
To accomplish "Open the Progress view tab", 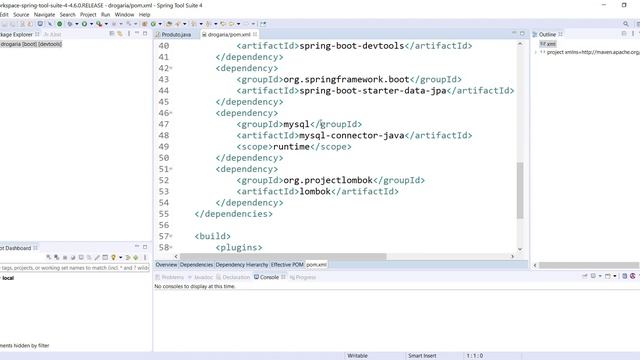I will tap(303, 277).
